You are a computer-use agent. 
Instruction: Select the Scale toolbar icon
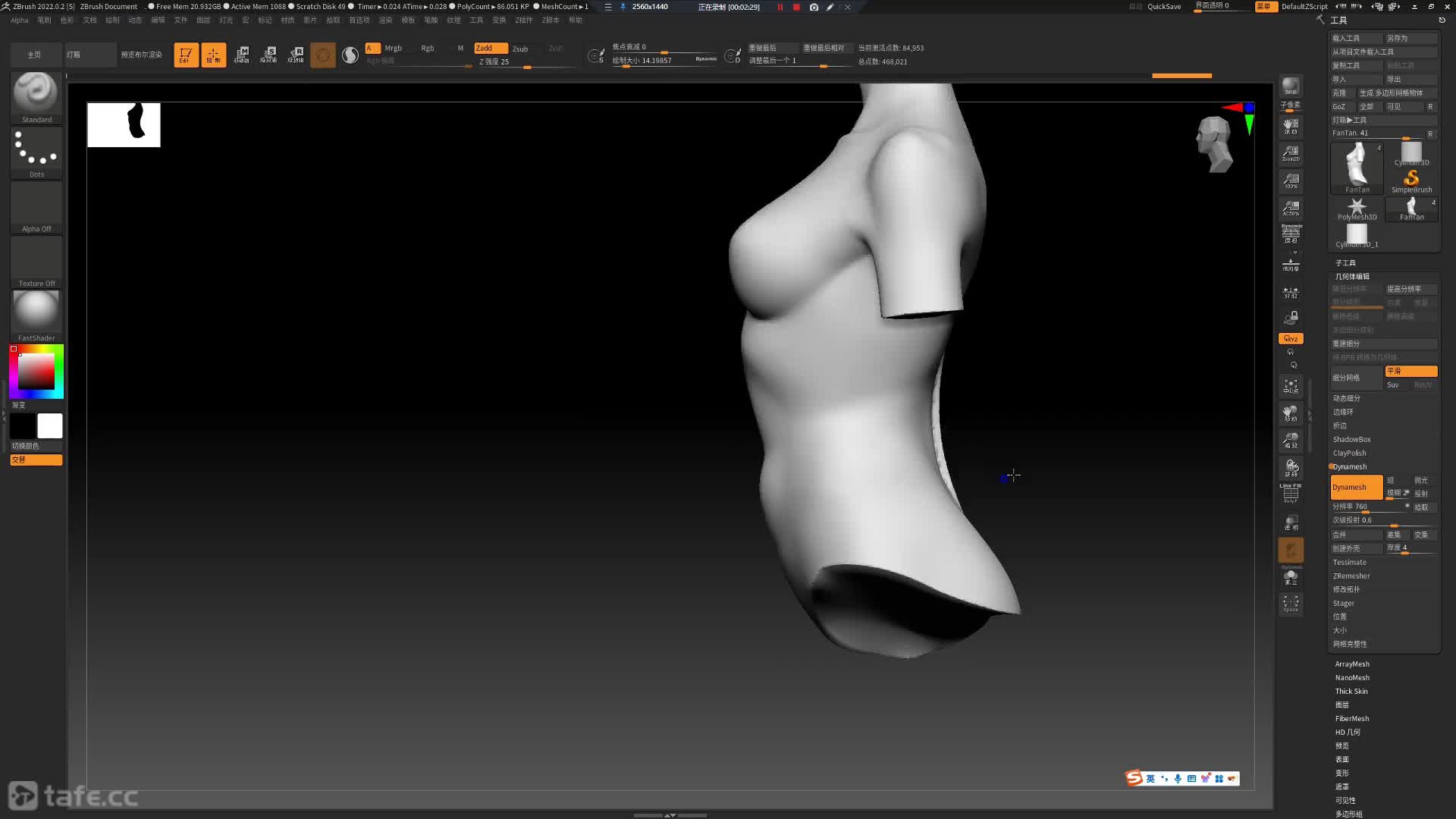coord(268,55)
